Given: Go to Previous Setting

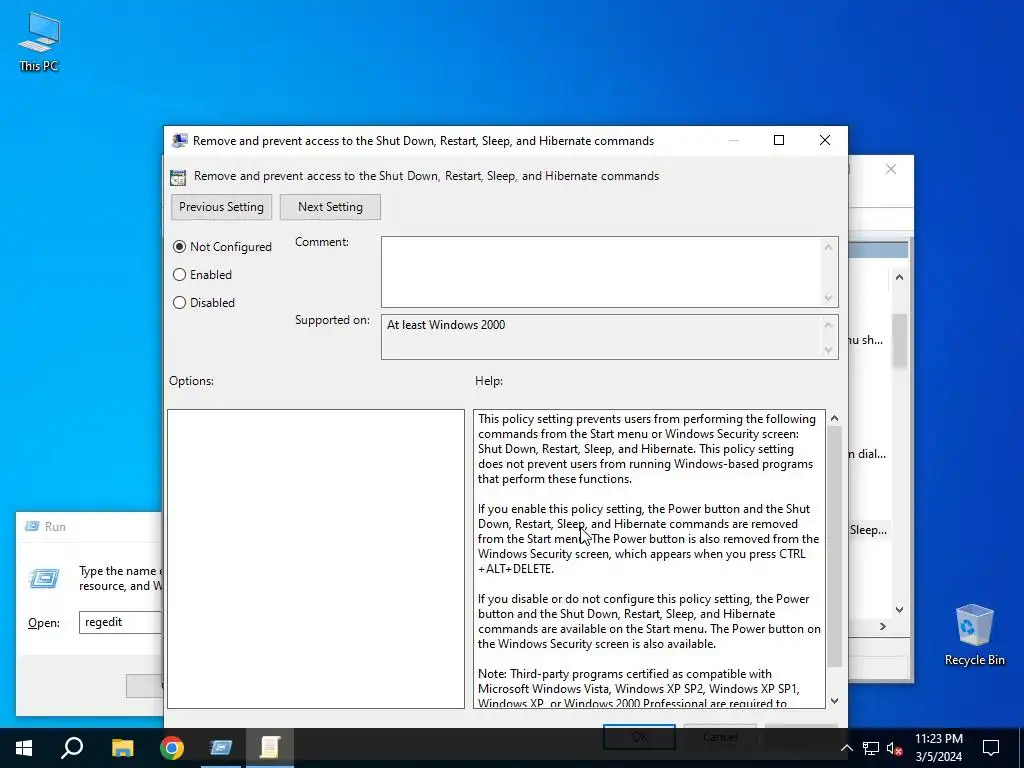Looking at the screenshot, I should pos(221,207).
